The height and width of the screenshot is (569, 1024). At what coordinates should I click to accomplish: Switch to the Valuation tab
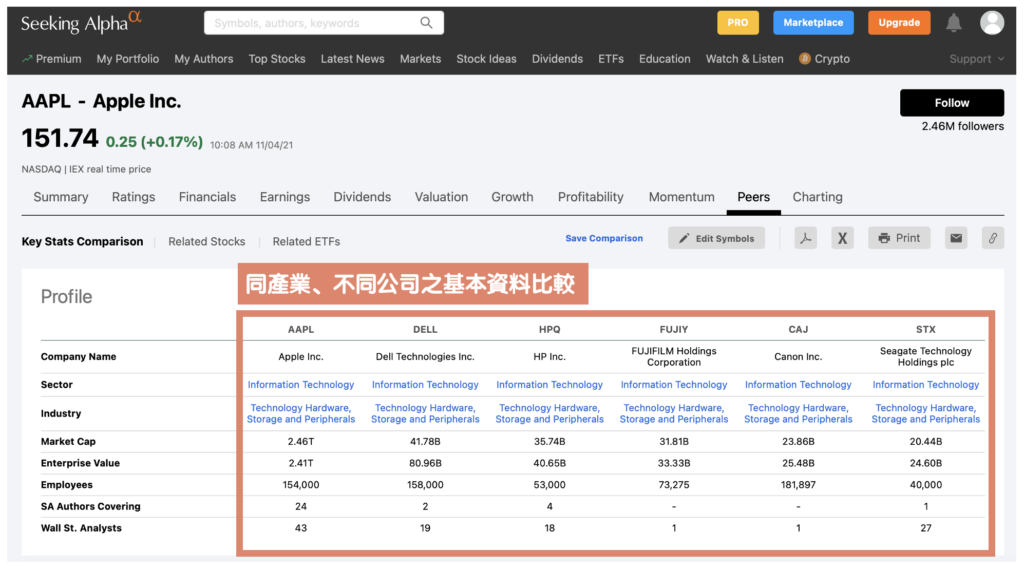point(441,197)
